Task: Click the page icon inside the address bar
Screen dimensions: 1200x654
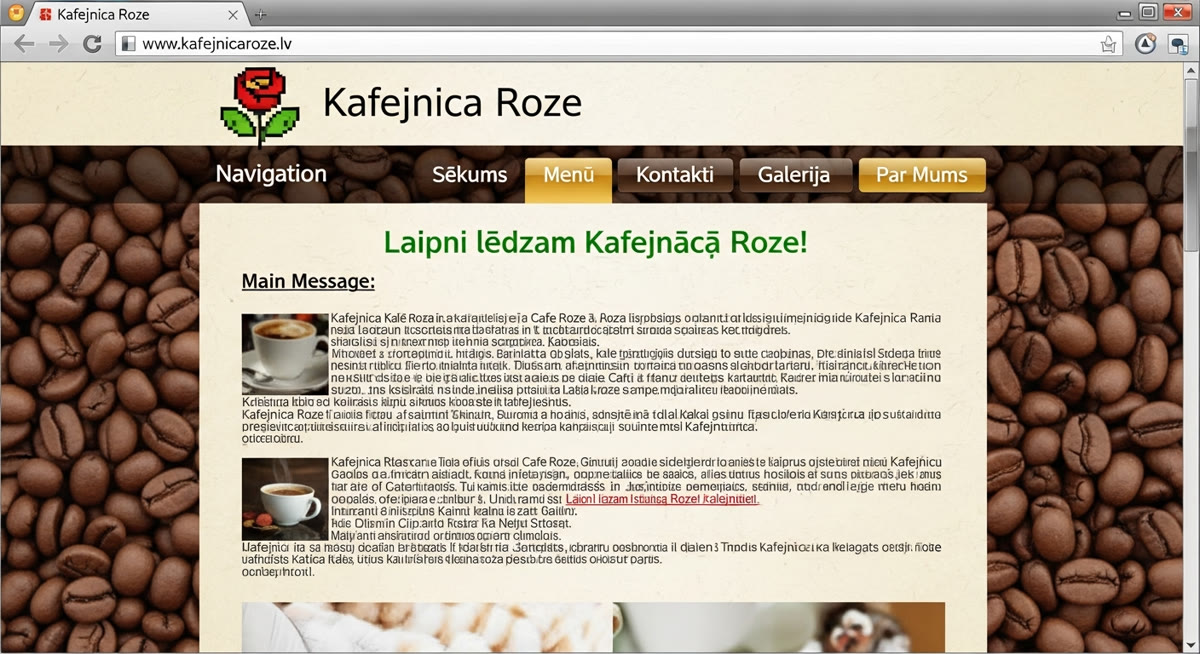Action: 128,44
